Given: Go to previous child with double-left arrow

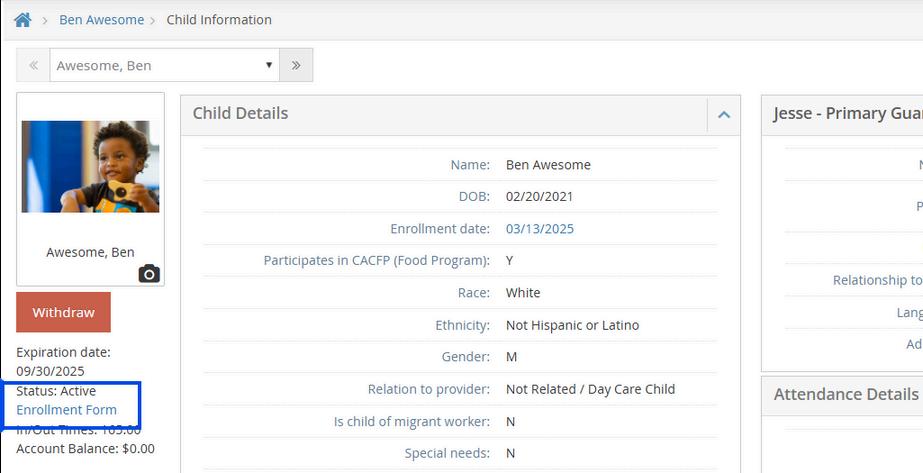Looking at the screenshot, I should 33,65.
